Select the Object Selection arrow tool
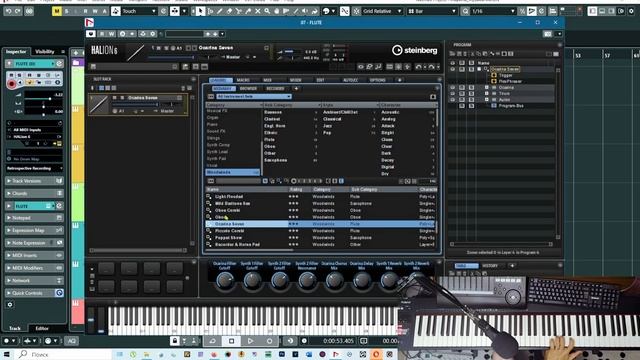640x360 pixels. [200, 11]
